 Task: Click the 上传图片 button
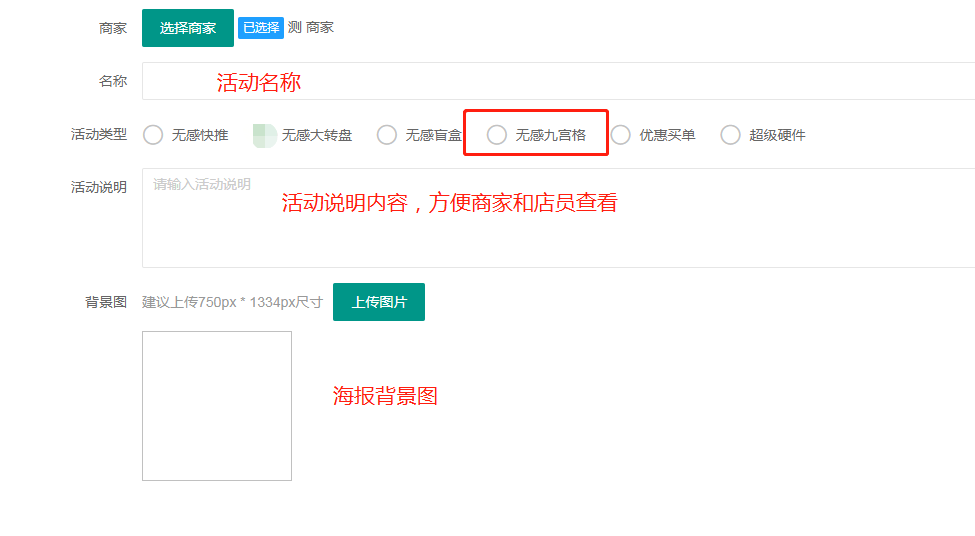pos(379,302)
